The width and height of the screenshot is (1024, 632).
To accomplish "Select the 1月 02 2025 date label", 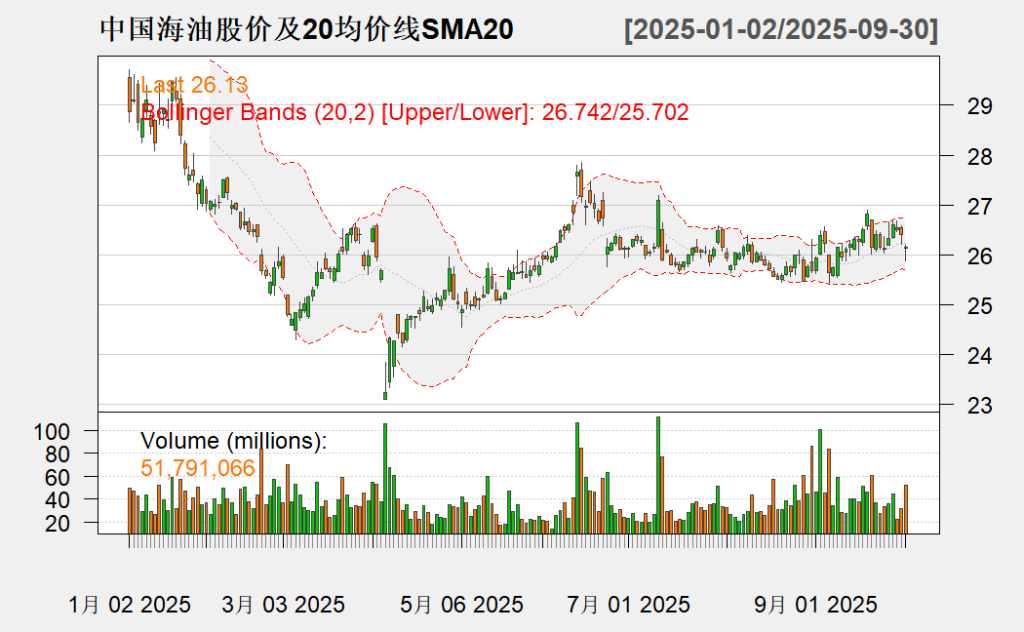I will coord(129,605).
